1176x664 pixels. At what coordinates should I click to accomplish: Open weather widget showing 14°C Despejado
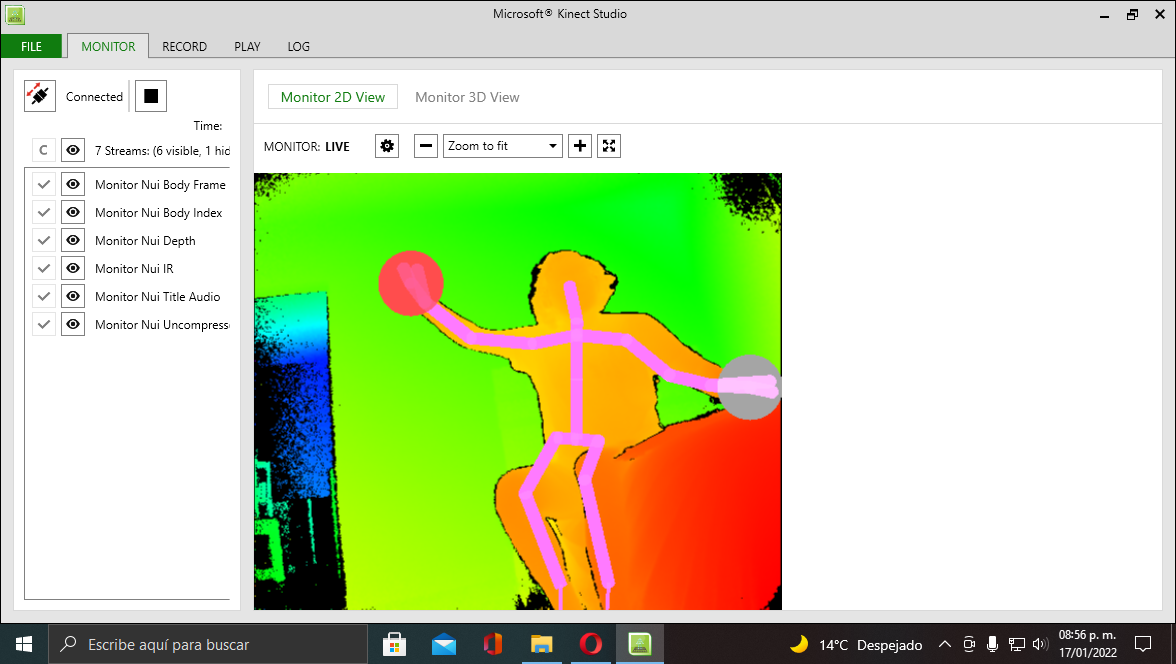(x=856, y=644)
